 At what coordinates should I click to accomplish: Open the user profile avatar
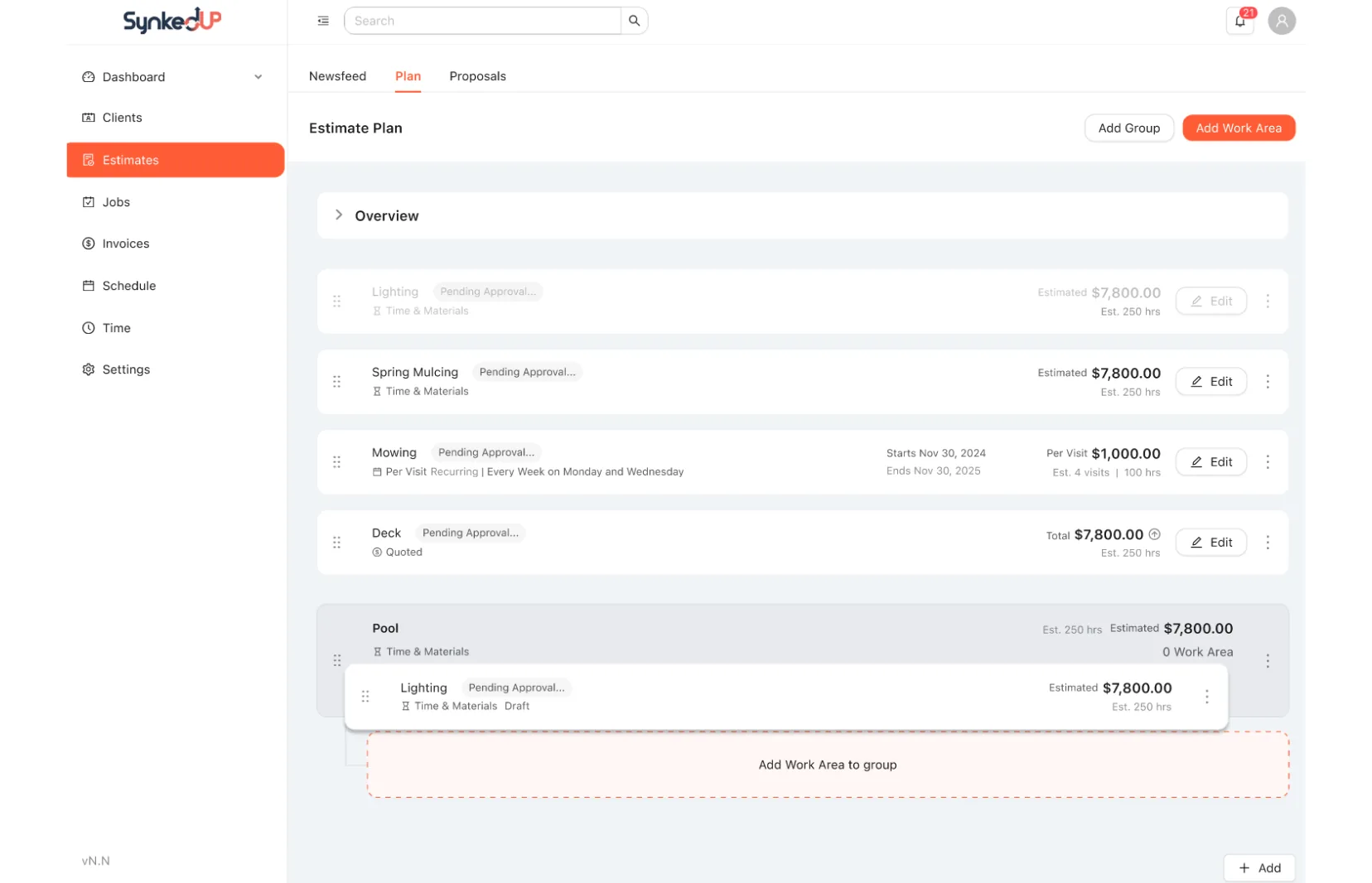click(x=1282, y=21)
